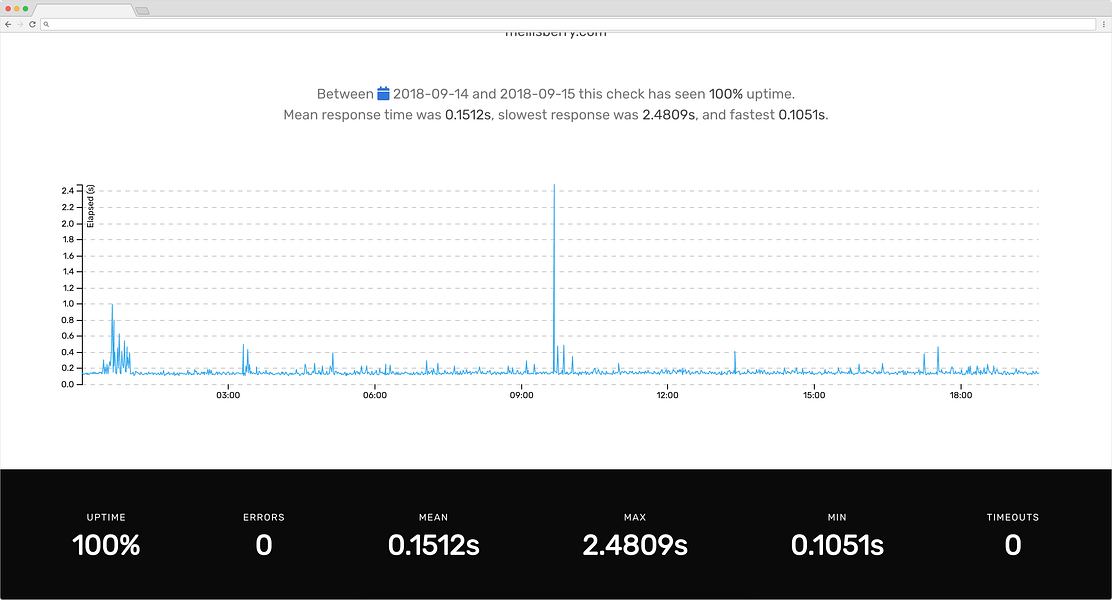Viewport: 1112px width, 600px height.
Task: Click the browser back arrow
Action: [8, 24]
